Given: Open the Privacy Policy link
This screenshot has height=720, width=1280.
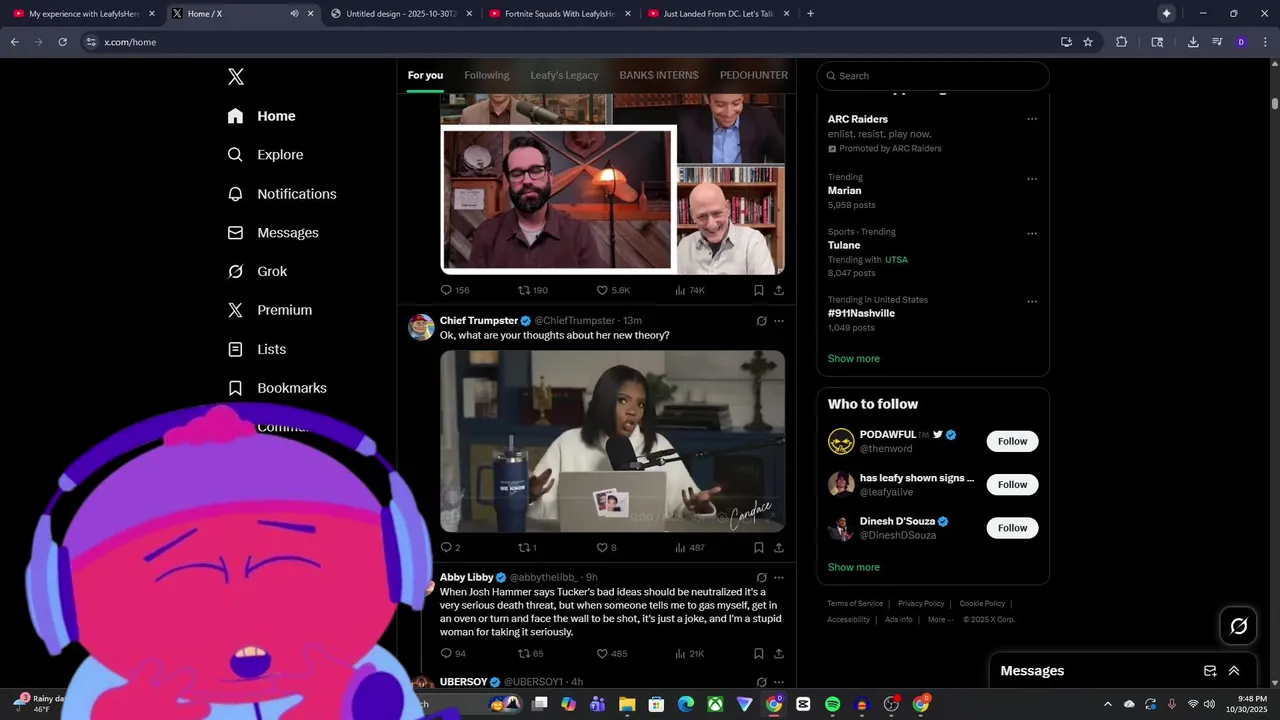Looking at the screenshot, I should pyautogui.click(x=921, y=604).
